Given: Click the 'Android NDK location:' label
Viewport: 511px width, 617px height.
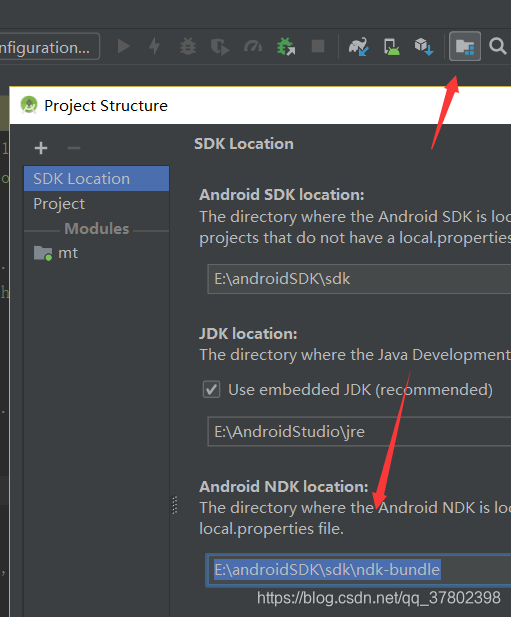Looking at the screenshot, I should tap(284, 487).
